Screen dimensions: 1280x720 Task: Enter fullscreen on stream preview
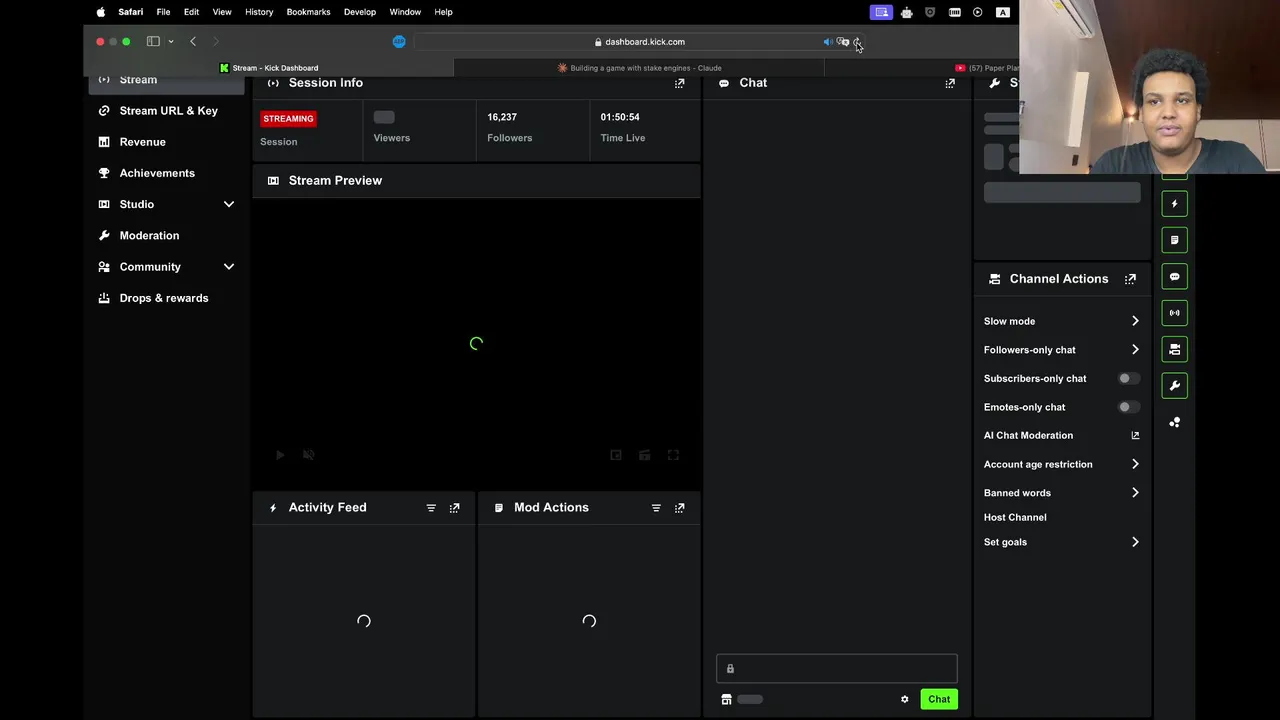[674, 455]
